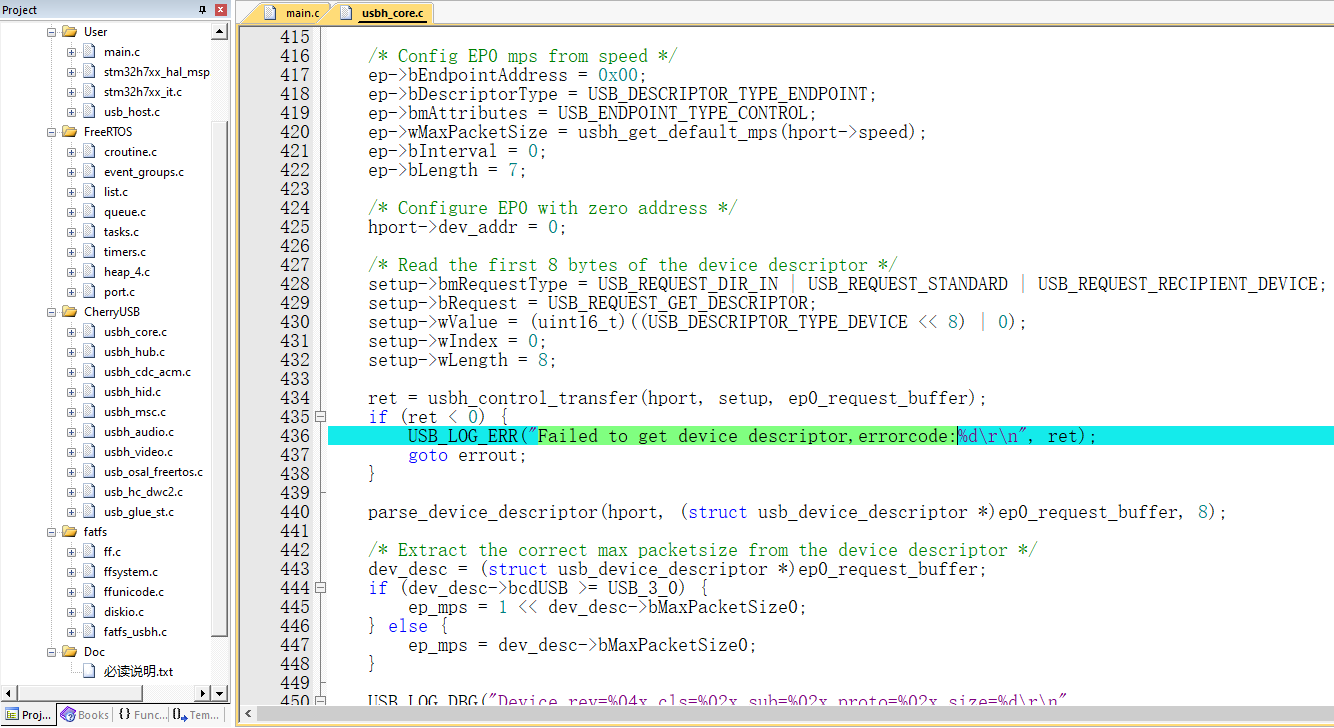Click the fatfs folder icon
The image size is (1334, 728).
coord(70,532)
